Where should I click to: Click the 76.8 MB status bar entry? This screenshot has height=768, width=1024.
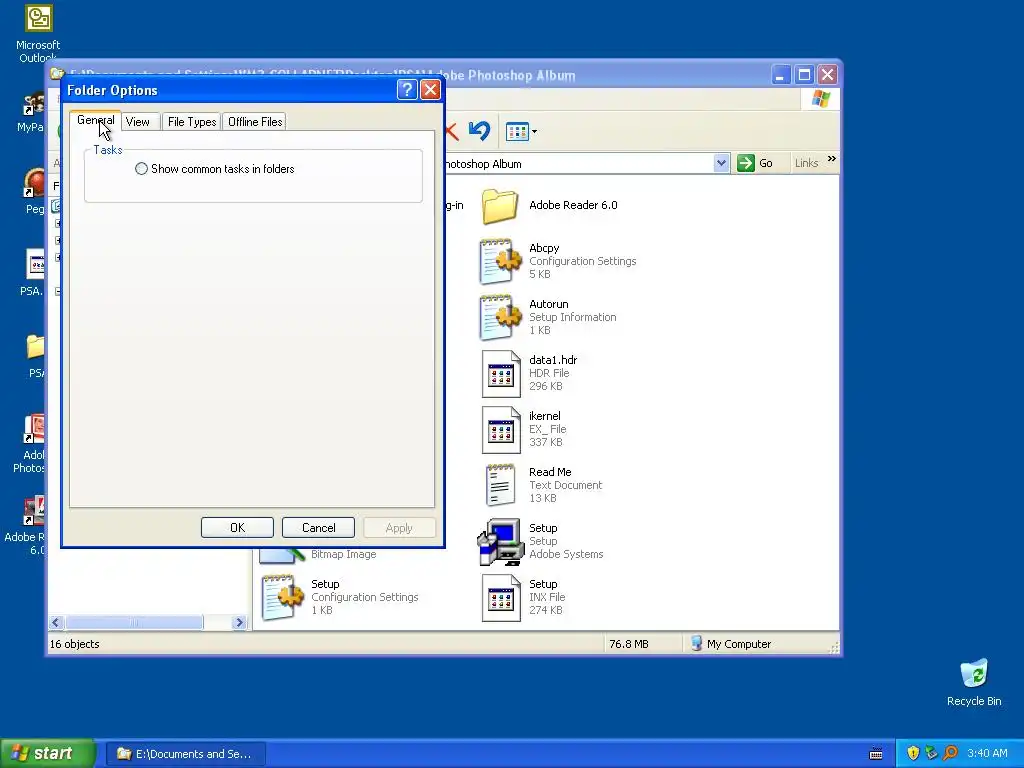628,644
